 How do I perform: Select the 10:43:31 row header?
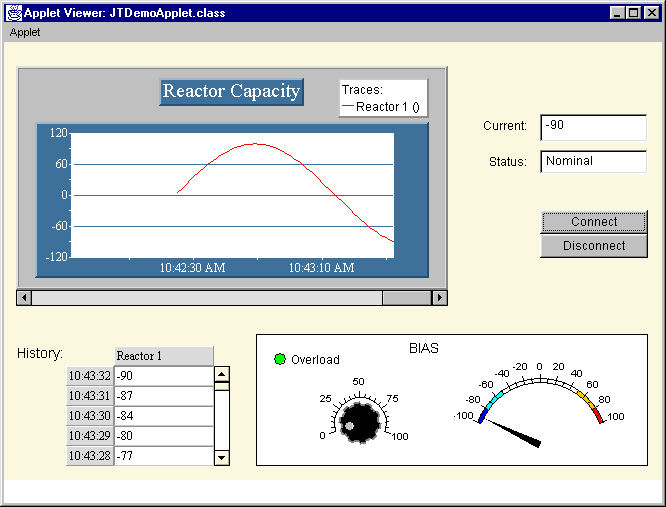pos(90,396)
